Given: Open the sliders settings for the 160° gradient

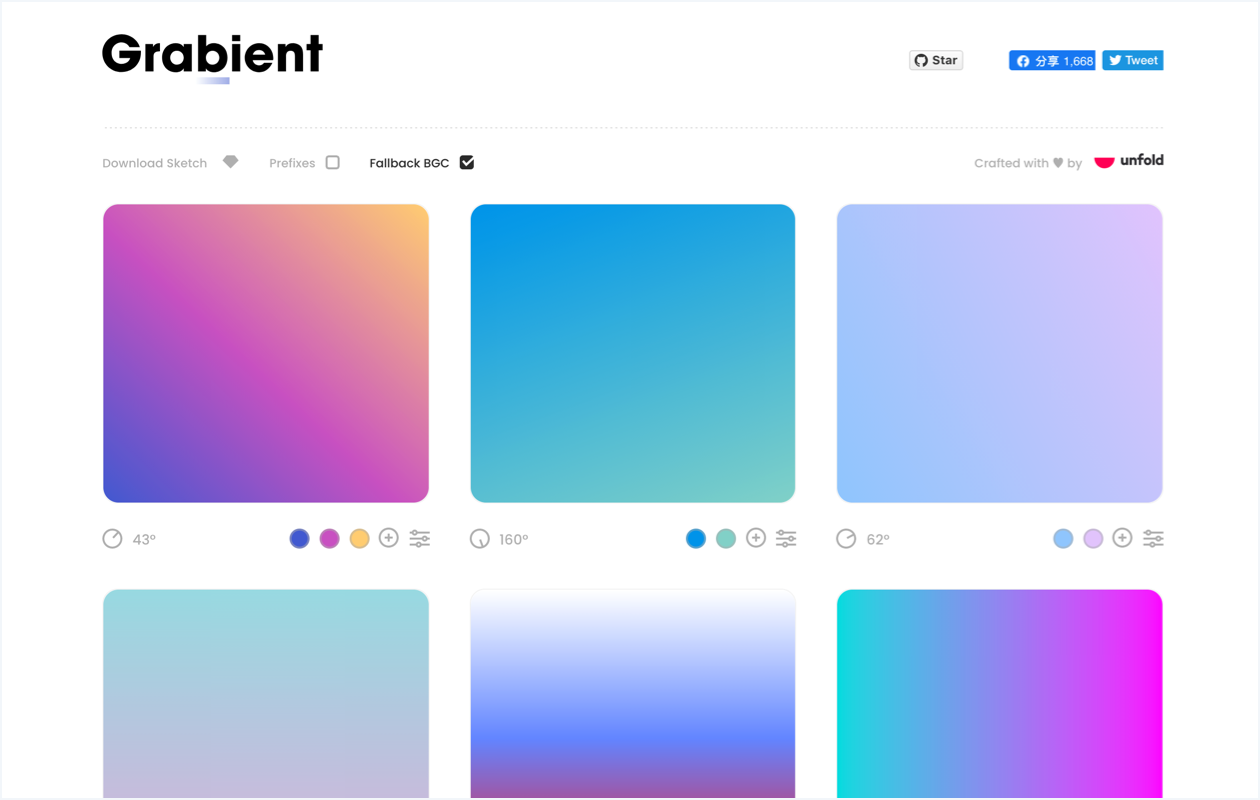Looking at the screenshot, I should pos(787,539).
